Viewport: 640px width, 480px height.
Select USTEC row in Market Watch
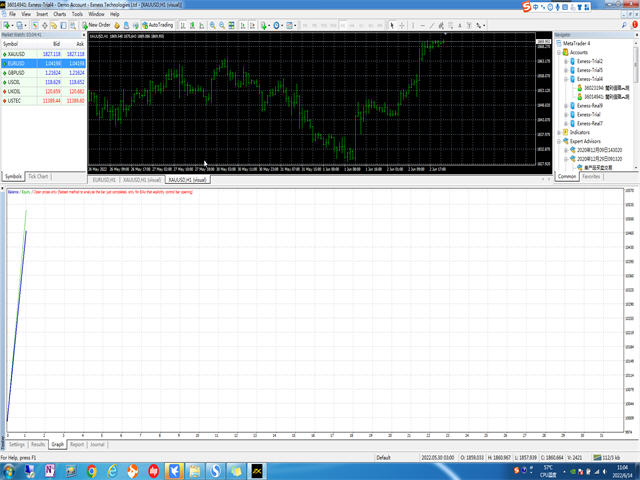tap(43, 101)
